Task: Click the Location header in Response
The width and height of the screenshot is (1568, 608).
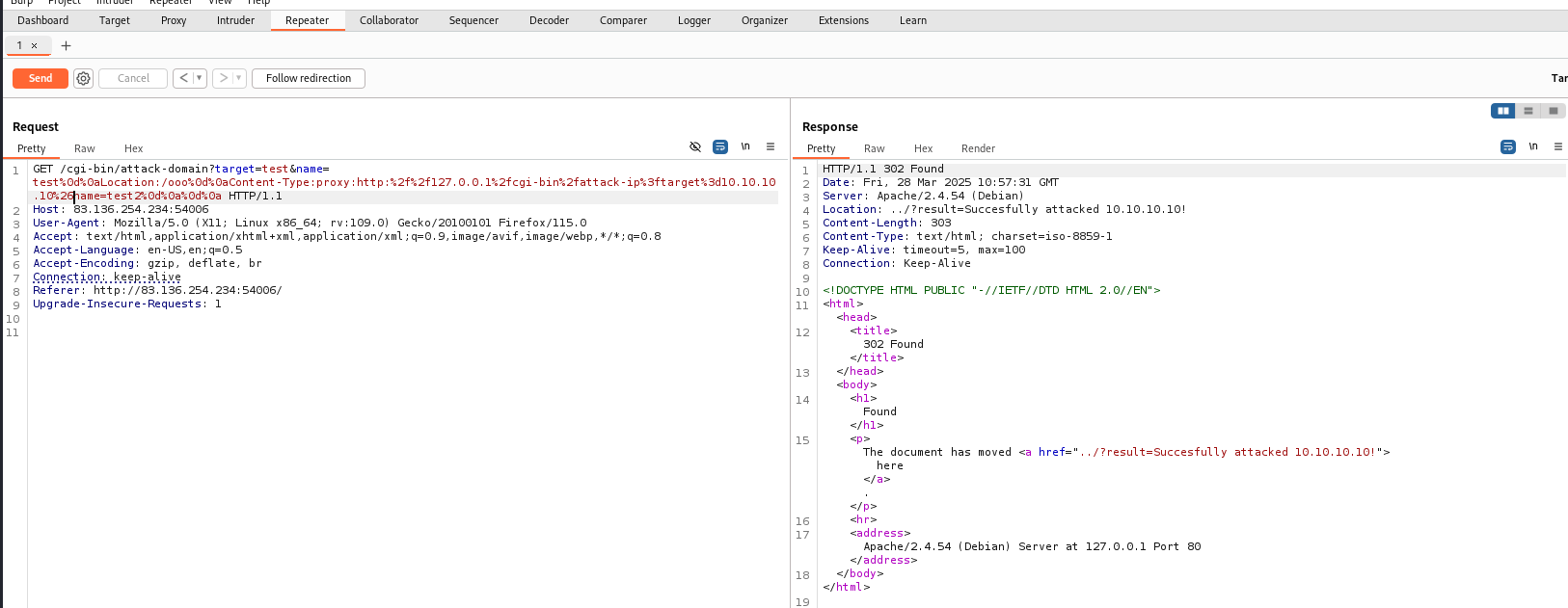Action: (1004, 209)
